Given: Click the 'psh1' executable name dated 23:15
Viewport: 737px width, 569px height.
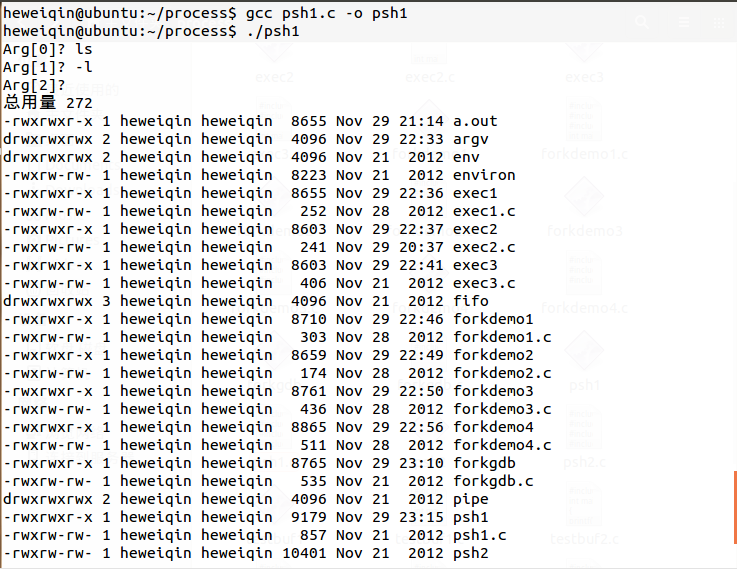Looking at the screenshot, I should pos(470,517).
